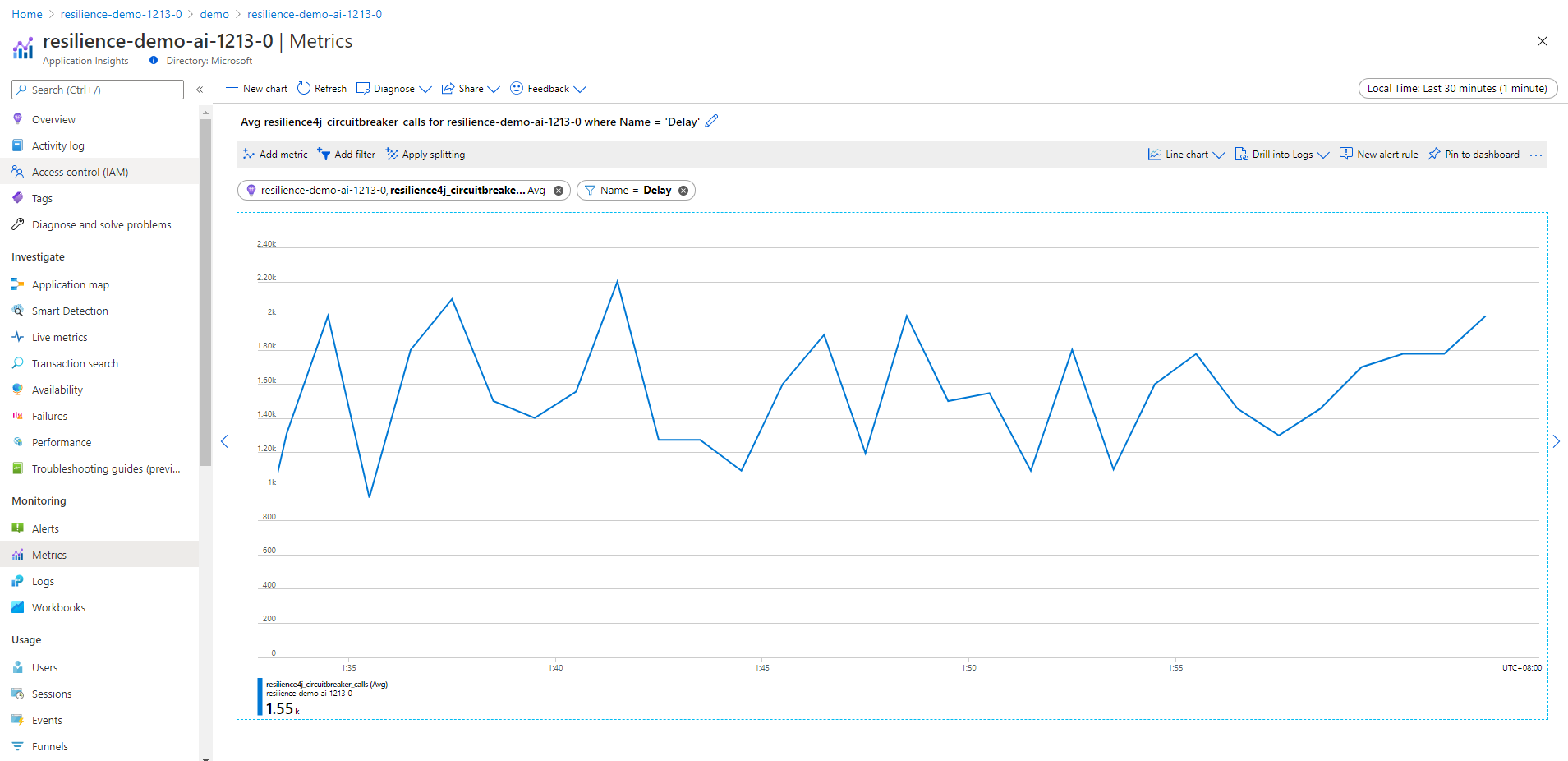
Task: Collapse the left sidebar with double chevron
Action: click(200, 90)
